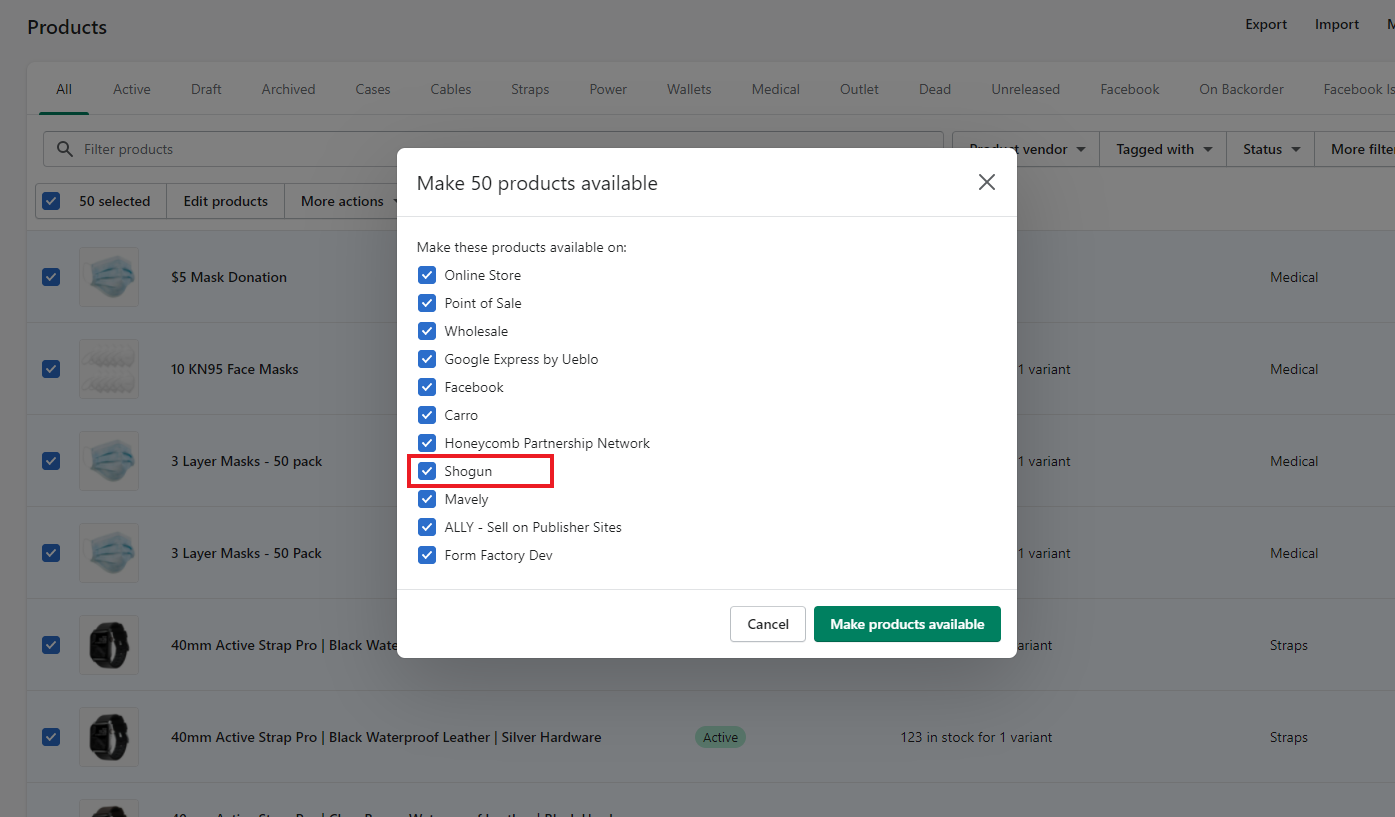Switch to the Active tab
Screen dimensions: 1395x817
tap(132, 89)
